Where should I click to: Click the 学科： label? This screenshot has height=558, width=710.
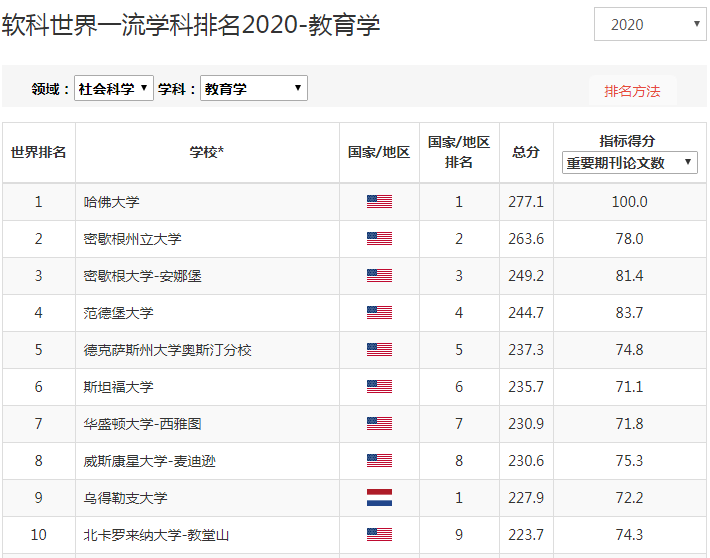[177, 89]
